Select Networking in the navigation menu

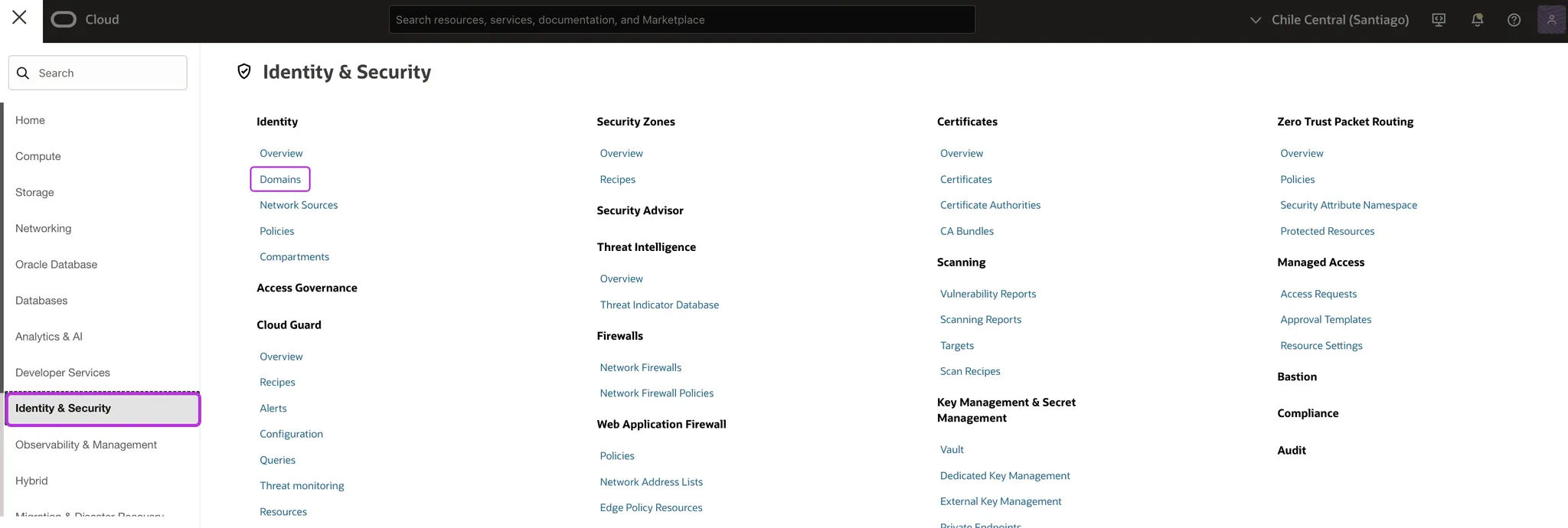pos(43,228)
